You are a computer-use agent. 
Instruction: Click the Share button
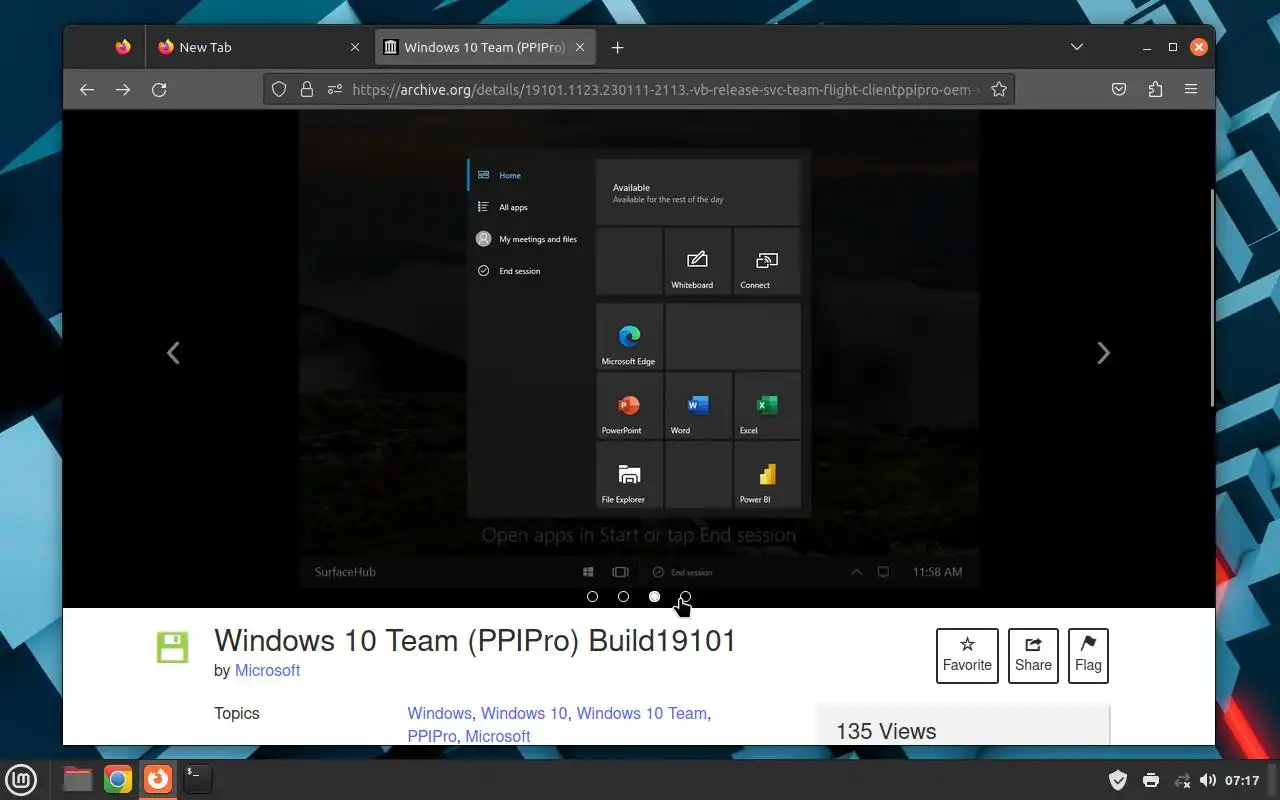click(x=1033, y=655)
